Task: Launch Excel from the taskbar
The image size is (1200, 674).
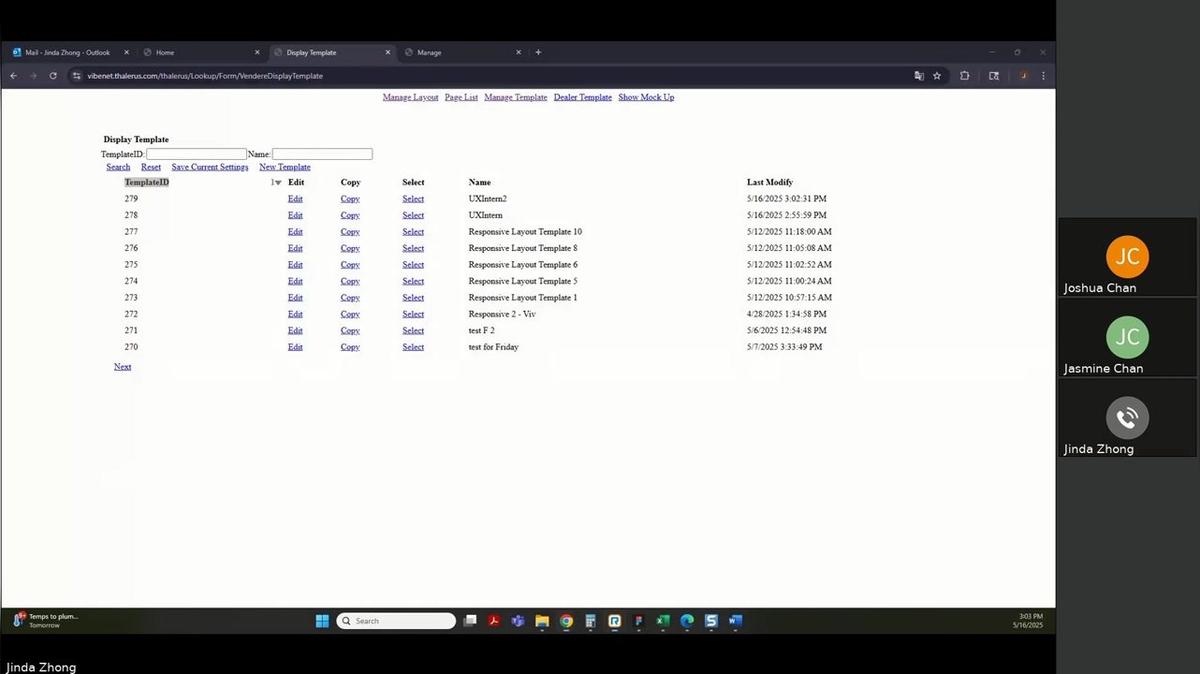Action: pos(662,621)
